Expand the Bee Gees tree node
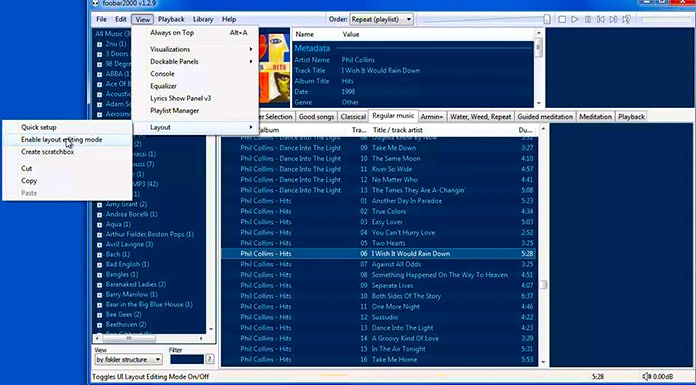The height and width of the screenshot is (385, 696). (x=99, y=315)
